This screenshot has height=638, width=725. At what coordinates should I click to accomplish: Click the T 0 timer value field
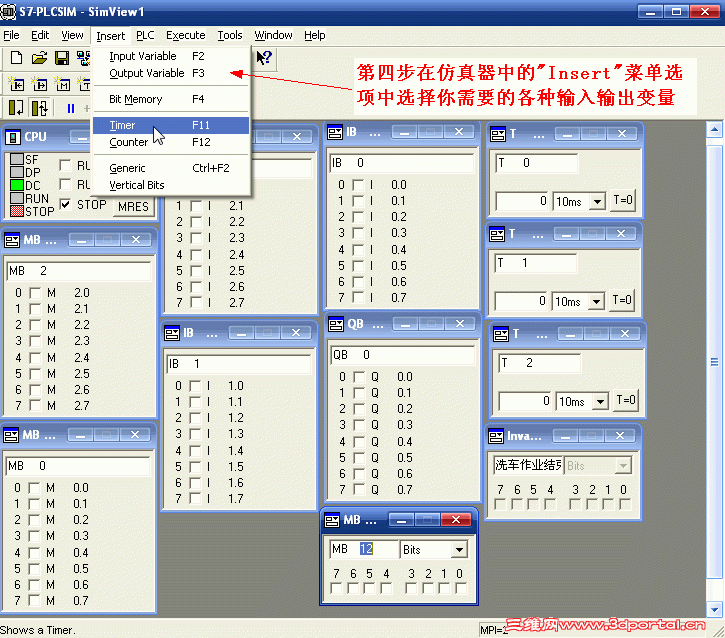[522, 201]
